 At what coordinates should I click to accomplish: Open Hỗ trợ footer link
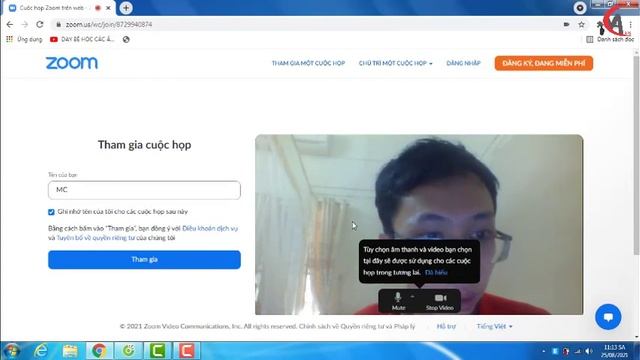click(446, 326)
